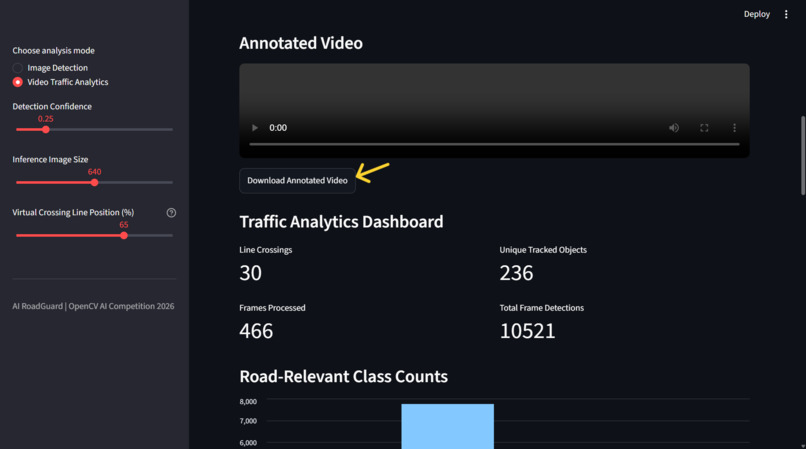Click the Line Crossings metric label
806x449 pixels.
[x=266, y=250]
